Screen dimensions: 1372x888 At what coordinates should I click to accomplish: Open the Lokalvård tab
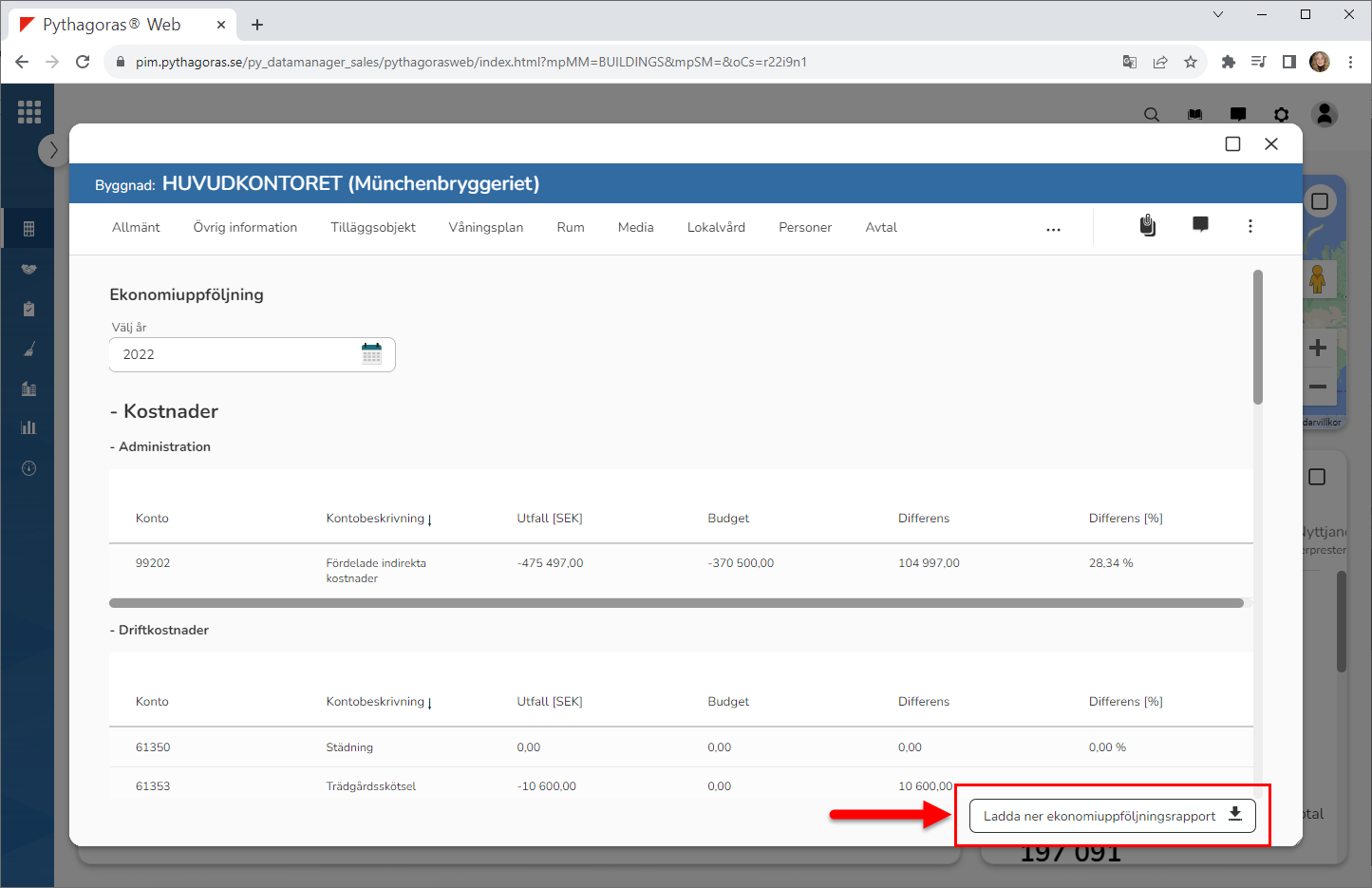click(716, 228)
